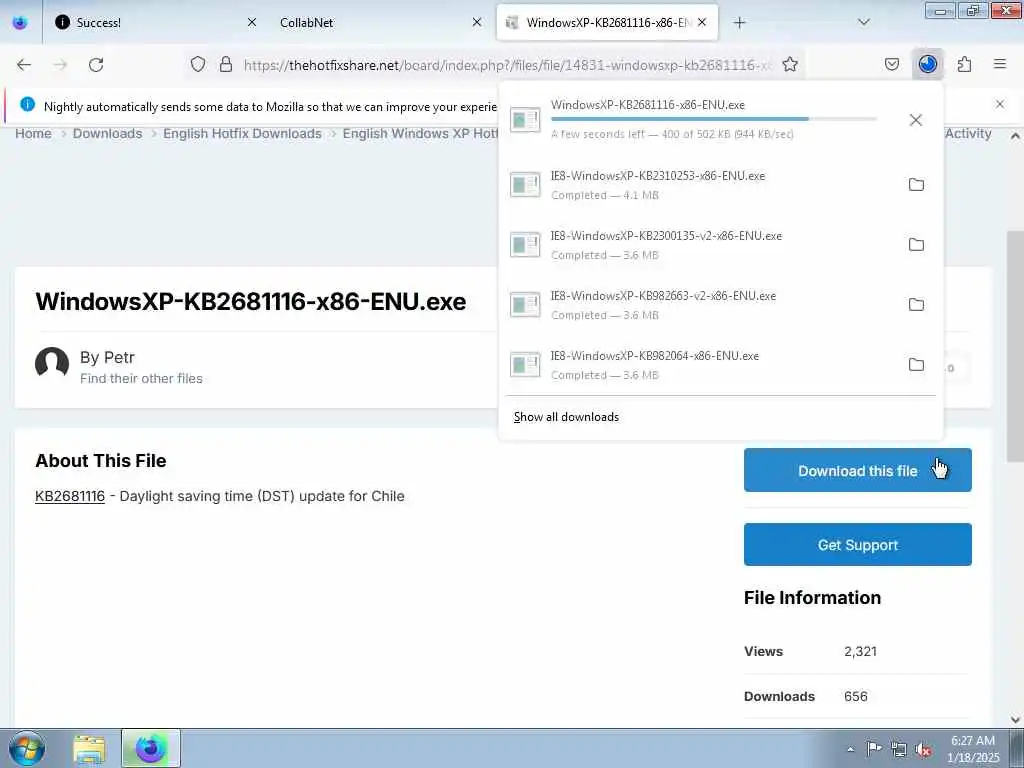The width and height of the screenshot is (1024, 768).
Task: Open Windows Explorer from the taskbar
Action: tap(89, 749)
